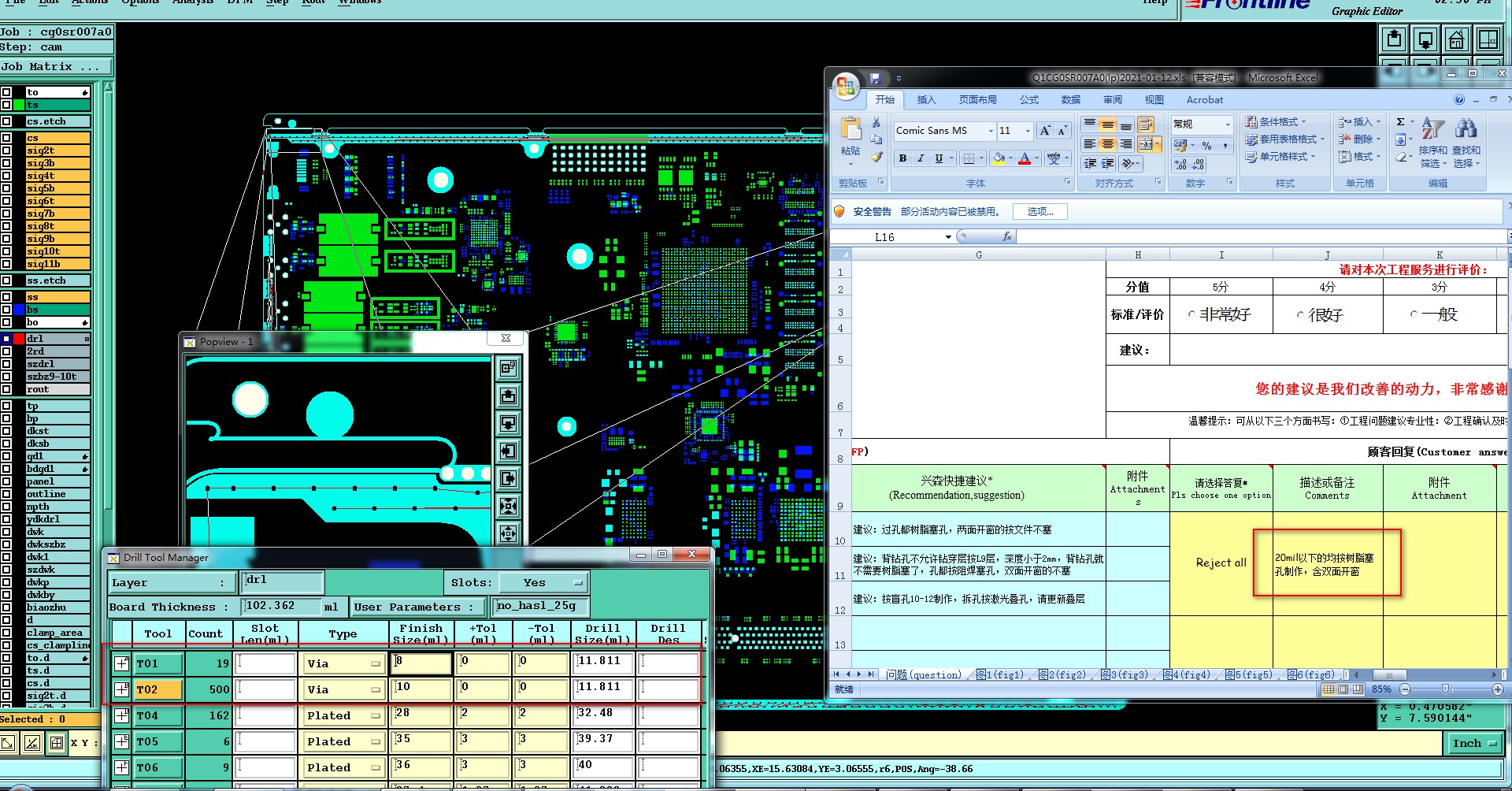The height and width of the screenshot is (791, 1512).
Task: Select the 很好 radio option
Action: (1300, 314)
